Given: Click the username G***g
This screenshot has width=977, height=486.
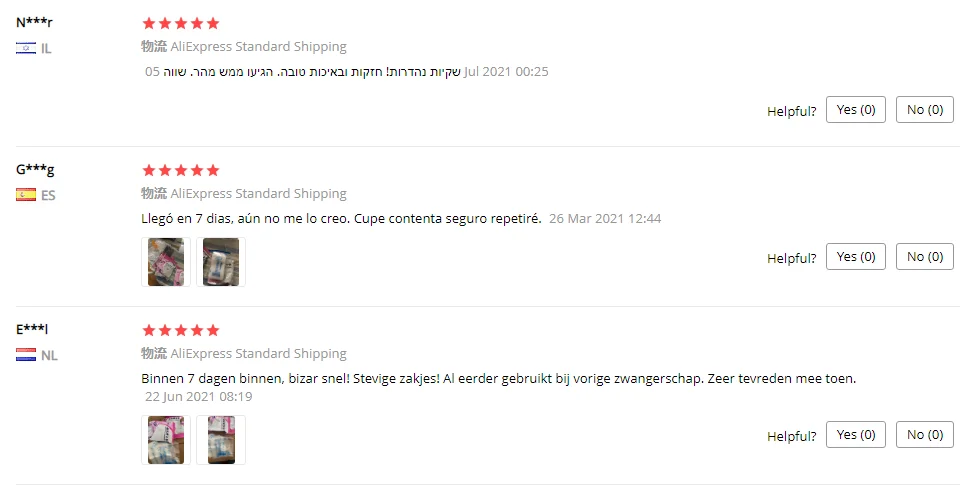Looking at the screenshot, I should point(35,169).
